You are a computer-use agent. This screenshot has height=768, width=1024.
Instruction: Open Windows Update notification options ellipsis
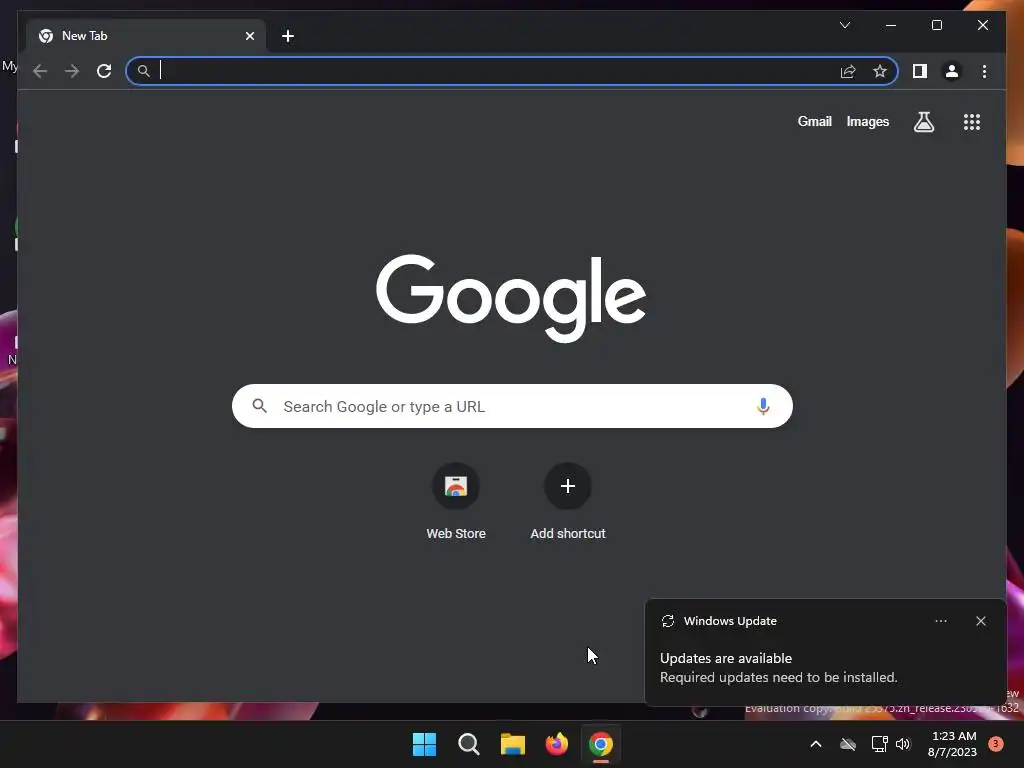940,621
